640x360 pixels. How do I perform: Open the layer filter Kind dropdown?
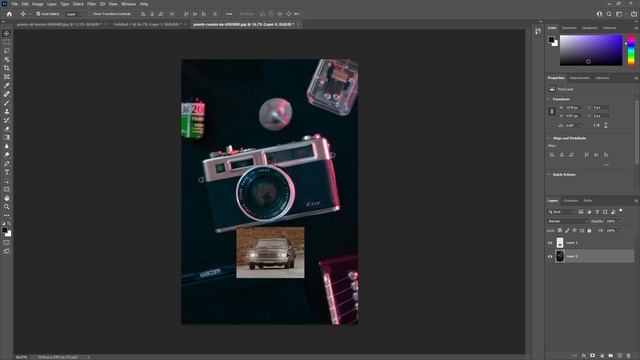(561, 212)
